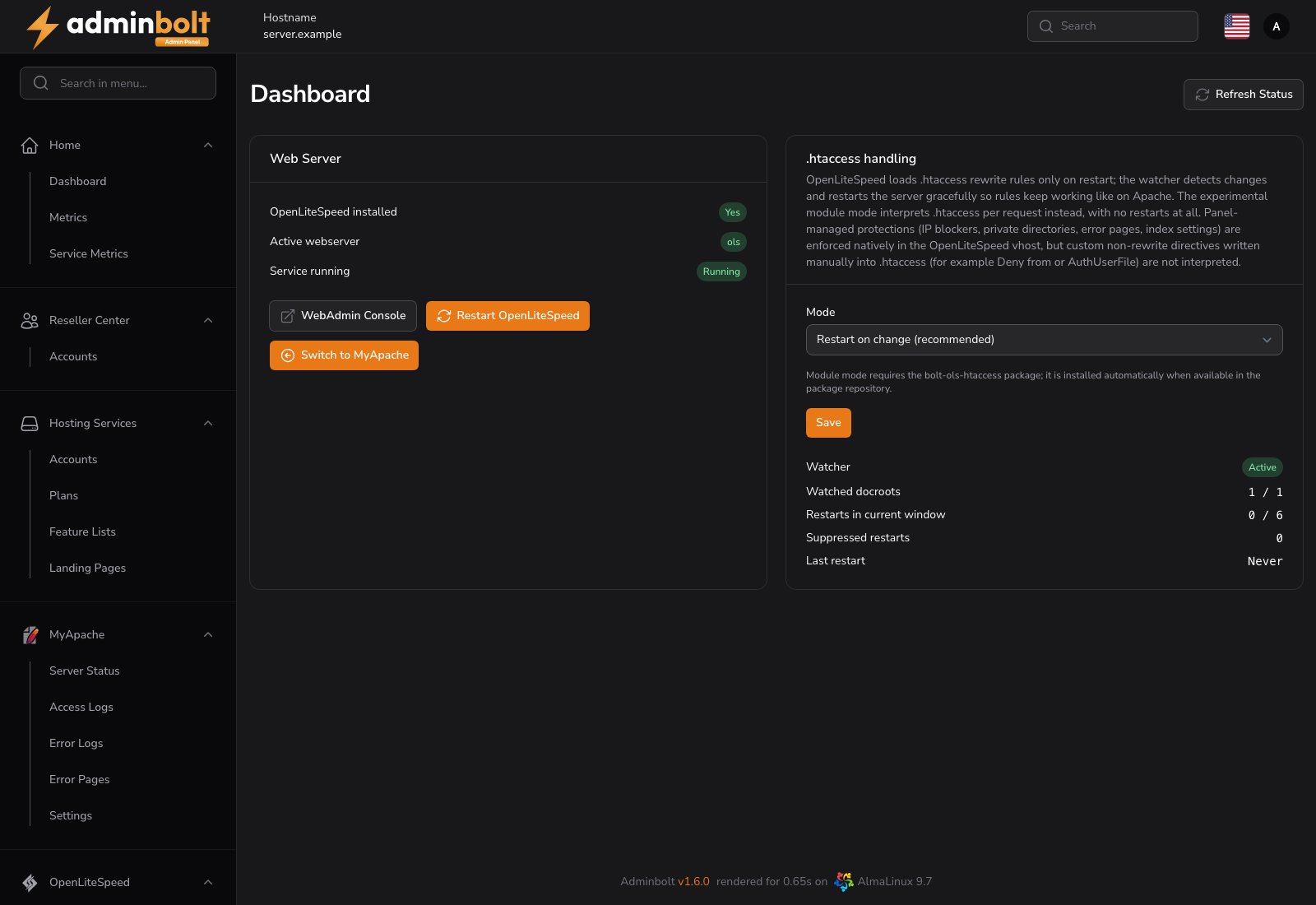Collapse the MyApache section
Screen dimensions: 1316x905
208,635
